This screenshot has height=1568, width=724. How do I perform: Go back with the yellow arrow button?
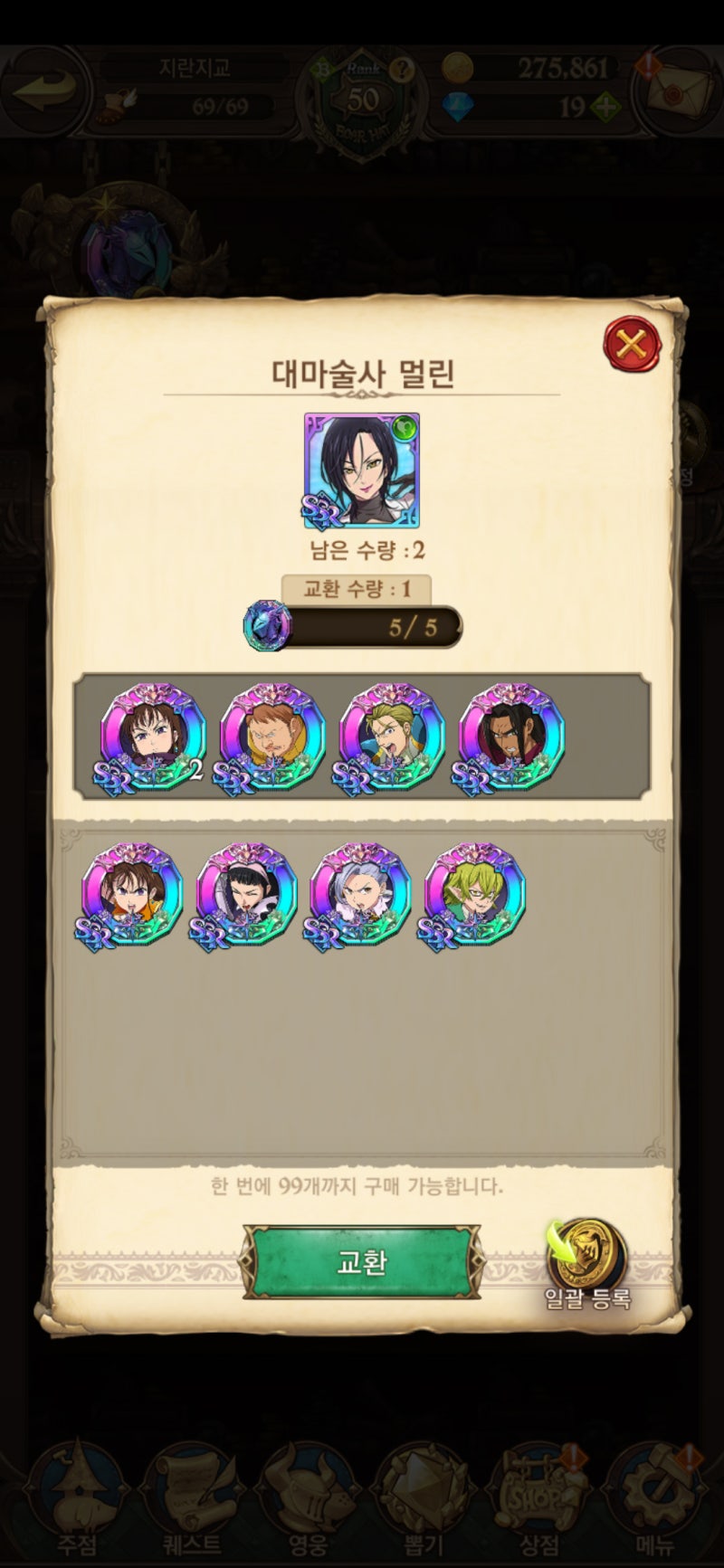coord(45,89)
